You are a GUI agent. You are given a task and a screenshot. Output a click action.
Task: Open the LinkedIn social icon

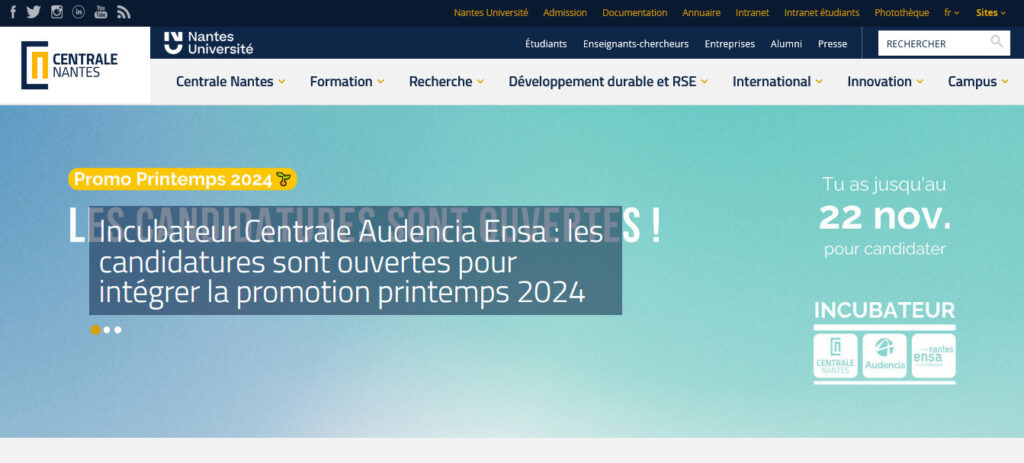78,12
